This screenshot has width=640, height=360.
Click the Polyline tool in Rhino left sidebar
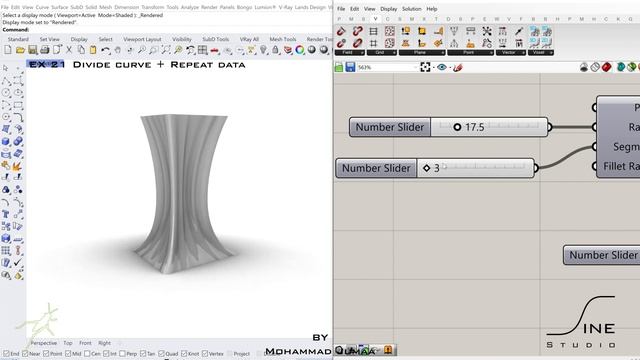(6, 80)
